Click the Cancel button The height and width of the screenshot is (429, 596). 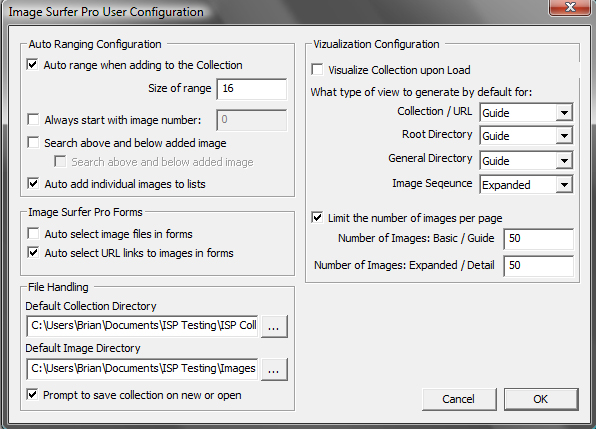point(459,399)
